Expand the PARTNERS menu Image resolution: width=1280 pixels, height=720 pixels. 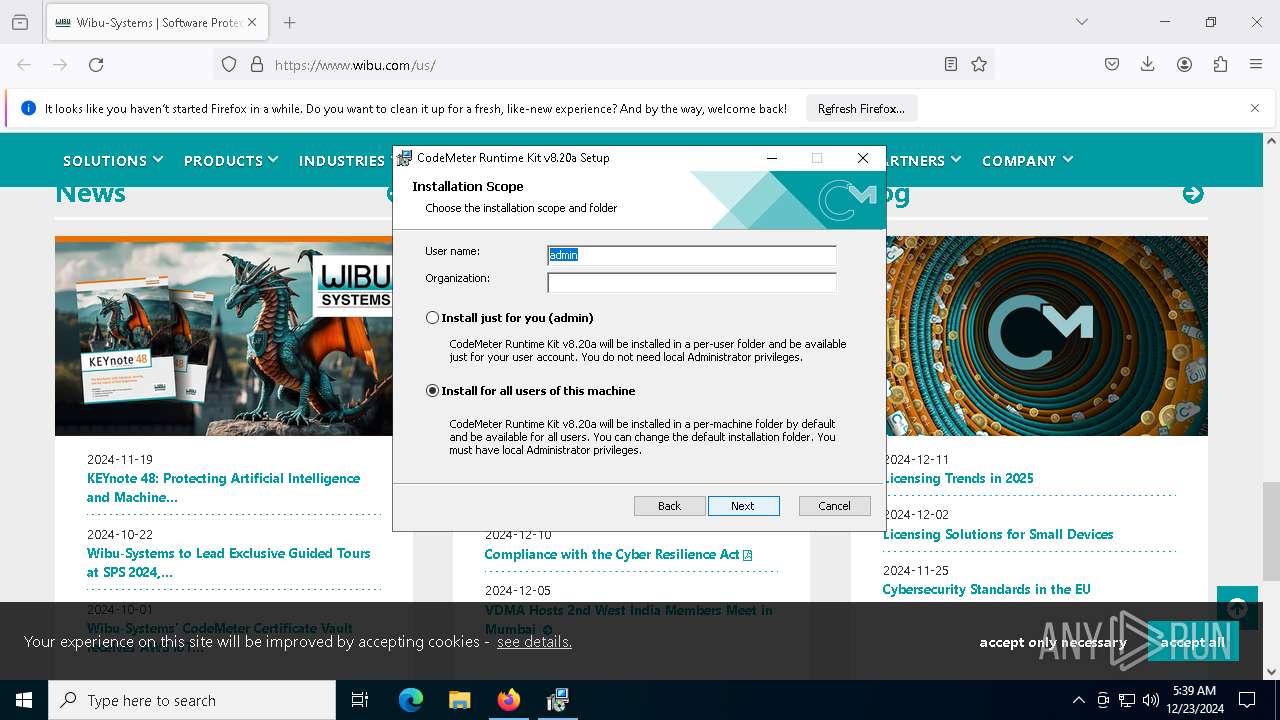point(924,160)
